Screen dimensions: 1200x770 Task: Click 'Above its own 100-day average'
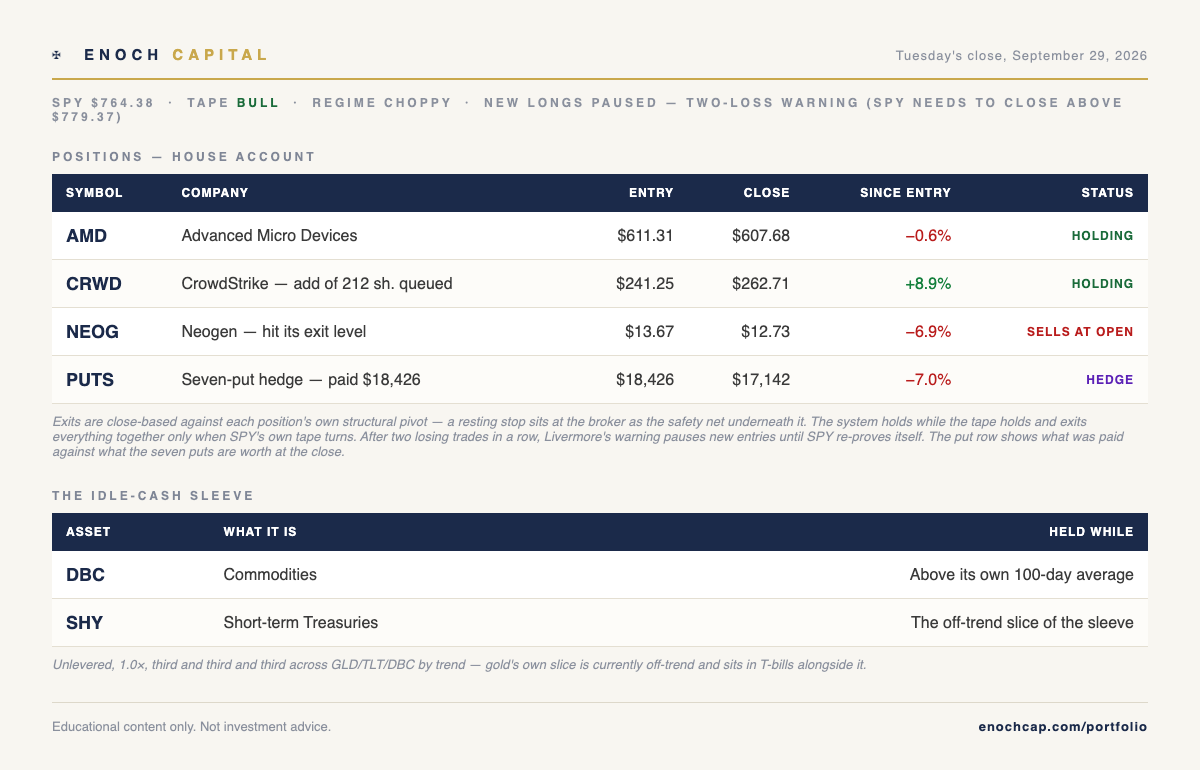[x=1022, y=575]
